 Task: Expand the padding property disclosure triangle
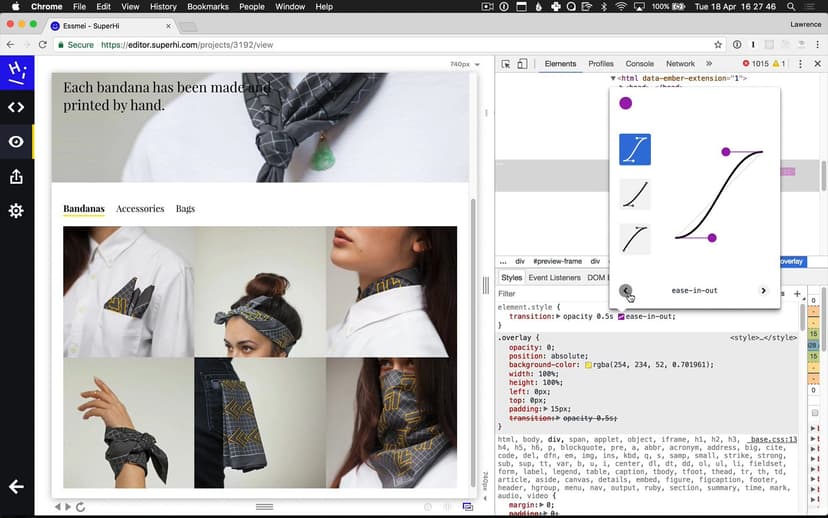(x=546, y=408)
